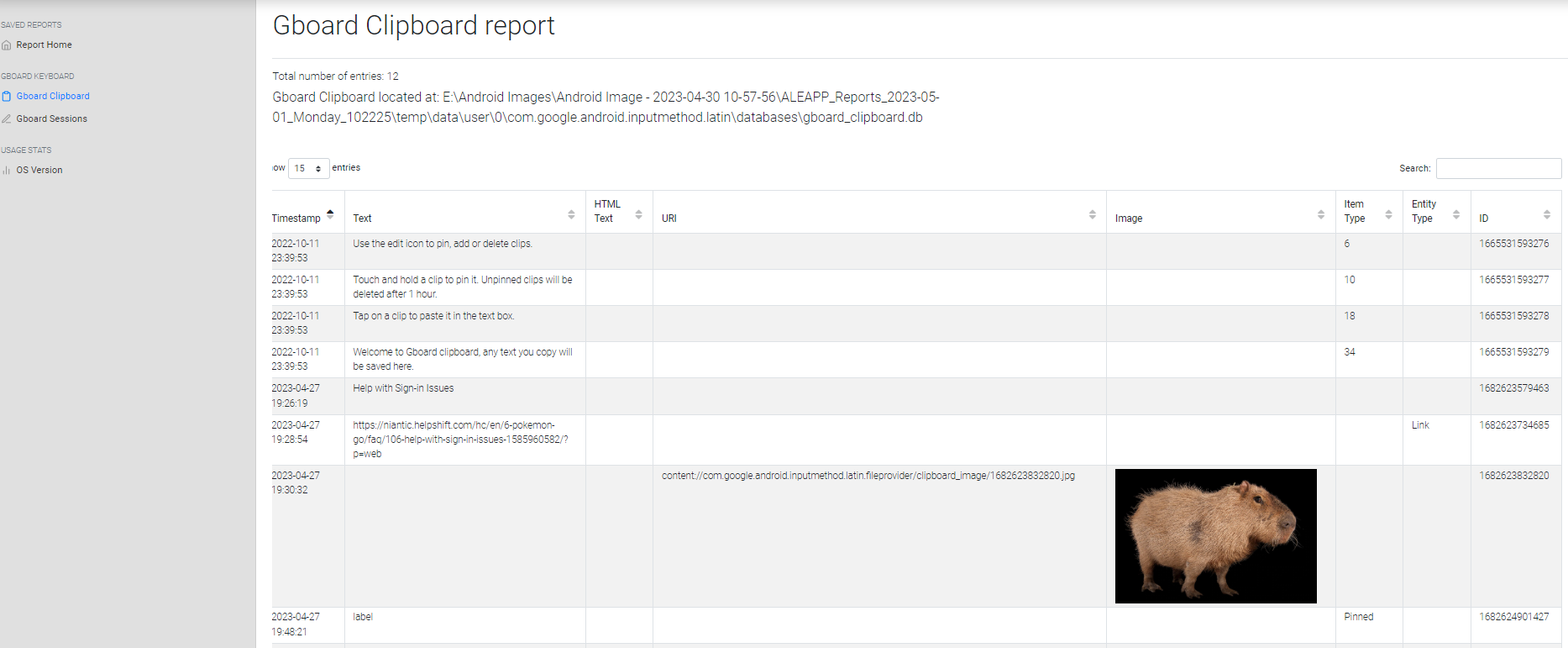
Task: Click item type value 34
Action: tap(1350, 352)
